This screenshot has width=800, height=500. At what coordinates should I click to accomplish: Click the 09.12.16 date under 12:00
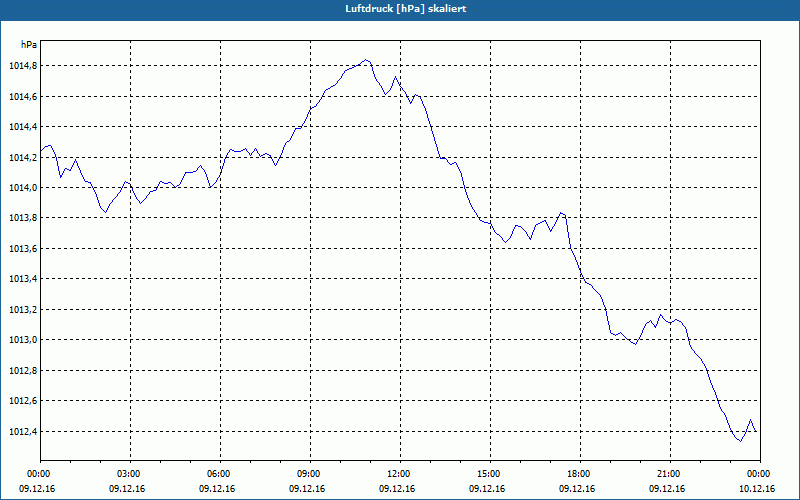[x=397, y=489]
